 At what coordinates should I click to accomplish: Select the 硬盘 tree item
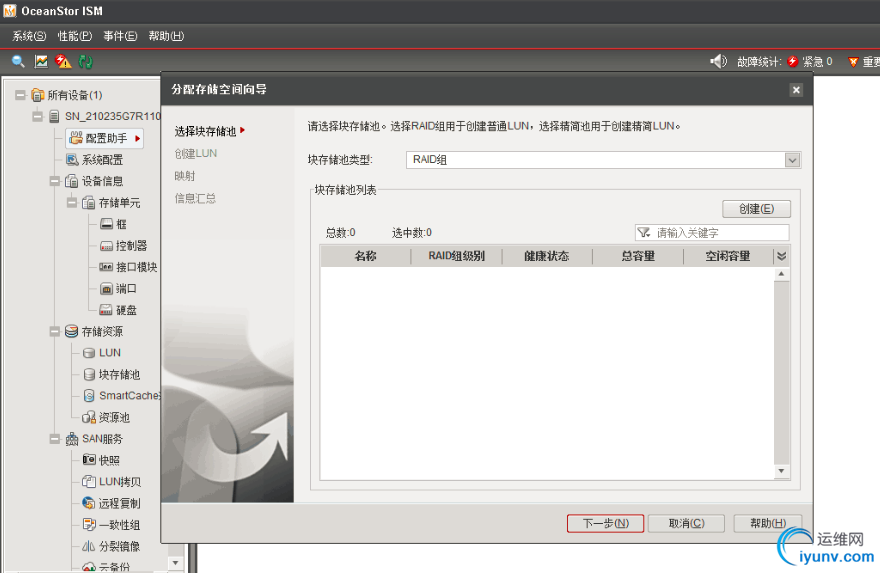(118, 310)
